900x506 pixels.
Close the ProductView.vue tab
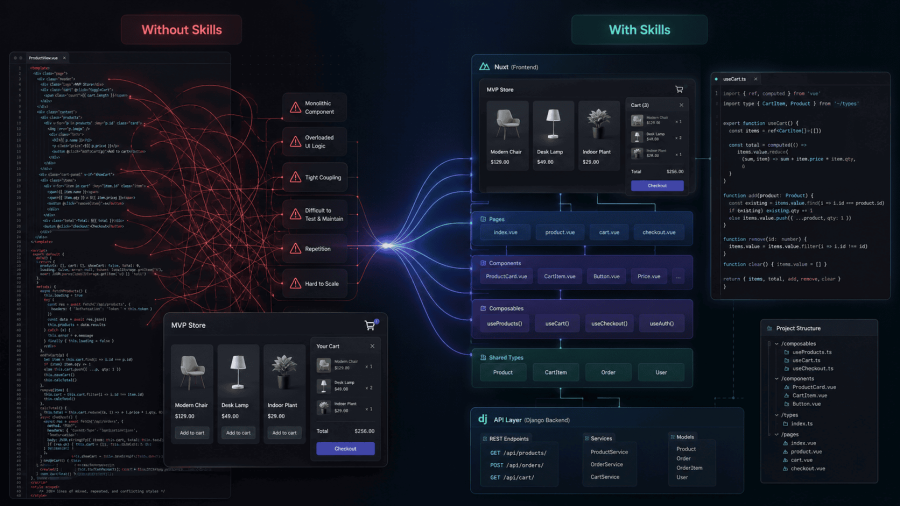pos(64,58)
